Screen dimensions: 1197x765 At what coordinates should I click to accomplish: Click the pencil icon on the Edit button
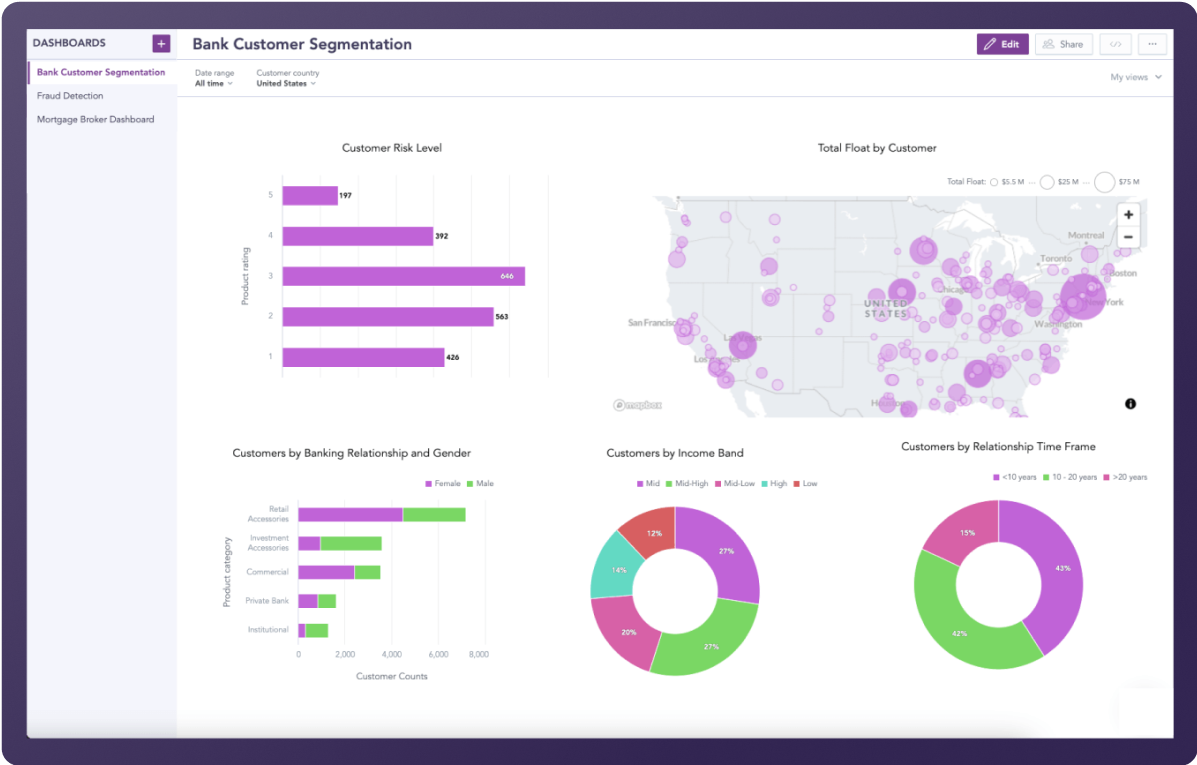pyautogui.click(x=991, y=44)
